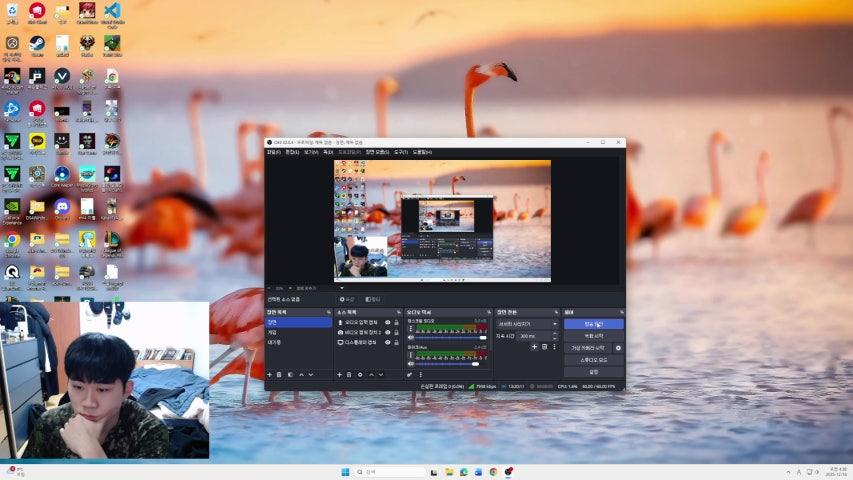Hide the audio input capture source
Screen dimensions: 853x480
coord(387,323)
